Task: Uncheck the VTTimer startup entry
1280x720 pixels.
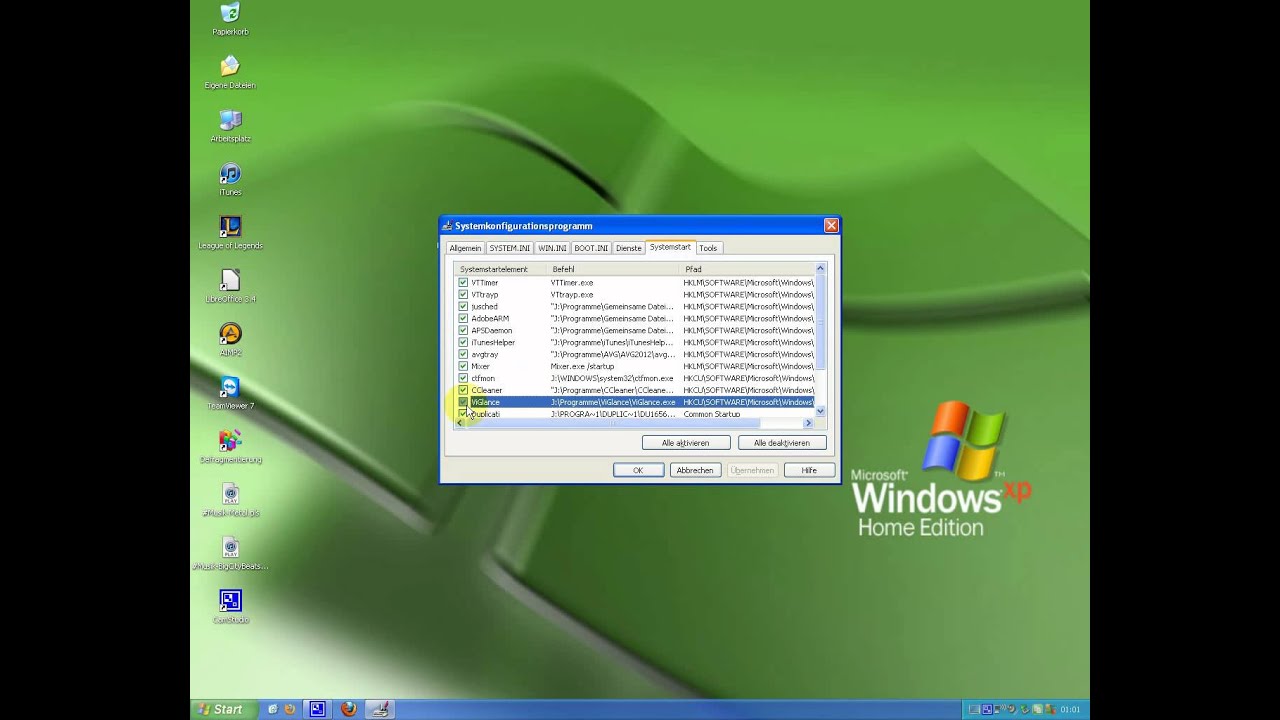Action: [463, 283]
